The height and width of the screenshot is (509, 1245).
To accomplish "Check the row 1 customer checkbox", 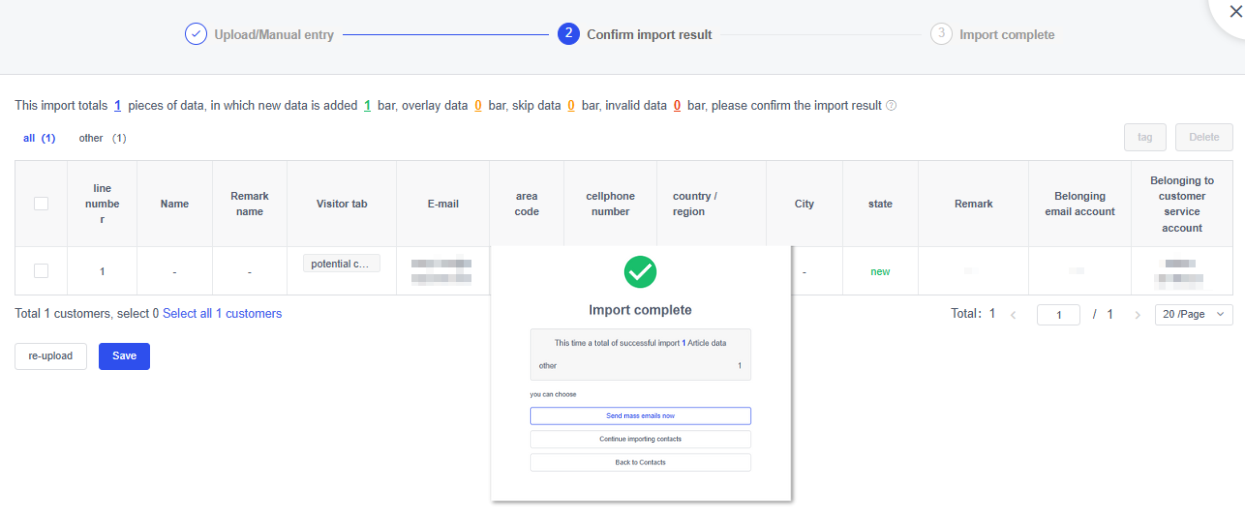I will pyautogui.click(x=41, y=271).
